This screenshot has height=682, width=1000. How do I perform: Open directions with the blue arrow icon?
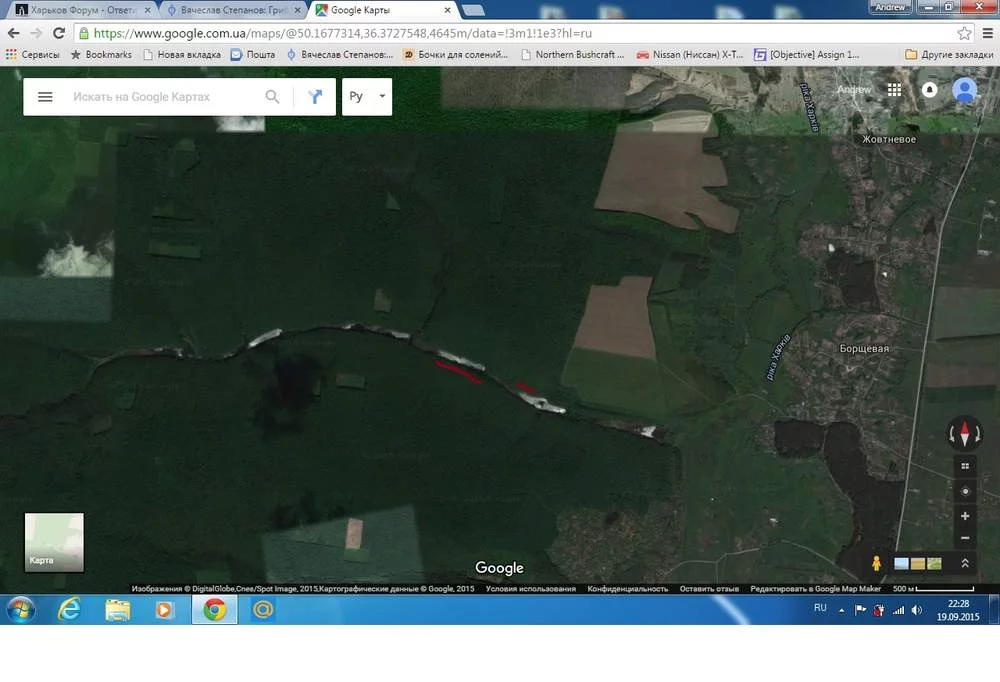click(315, 96)
